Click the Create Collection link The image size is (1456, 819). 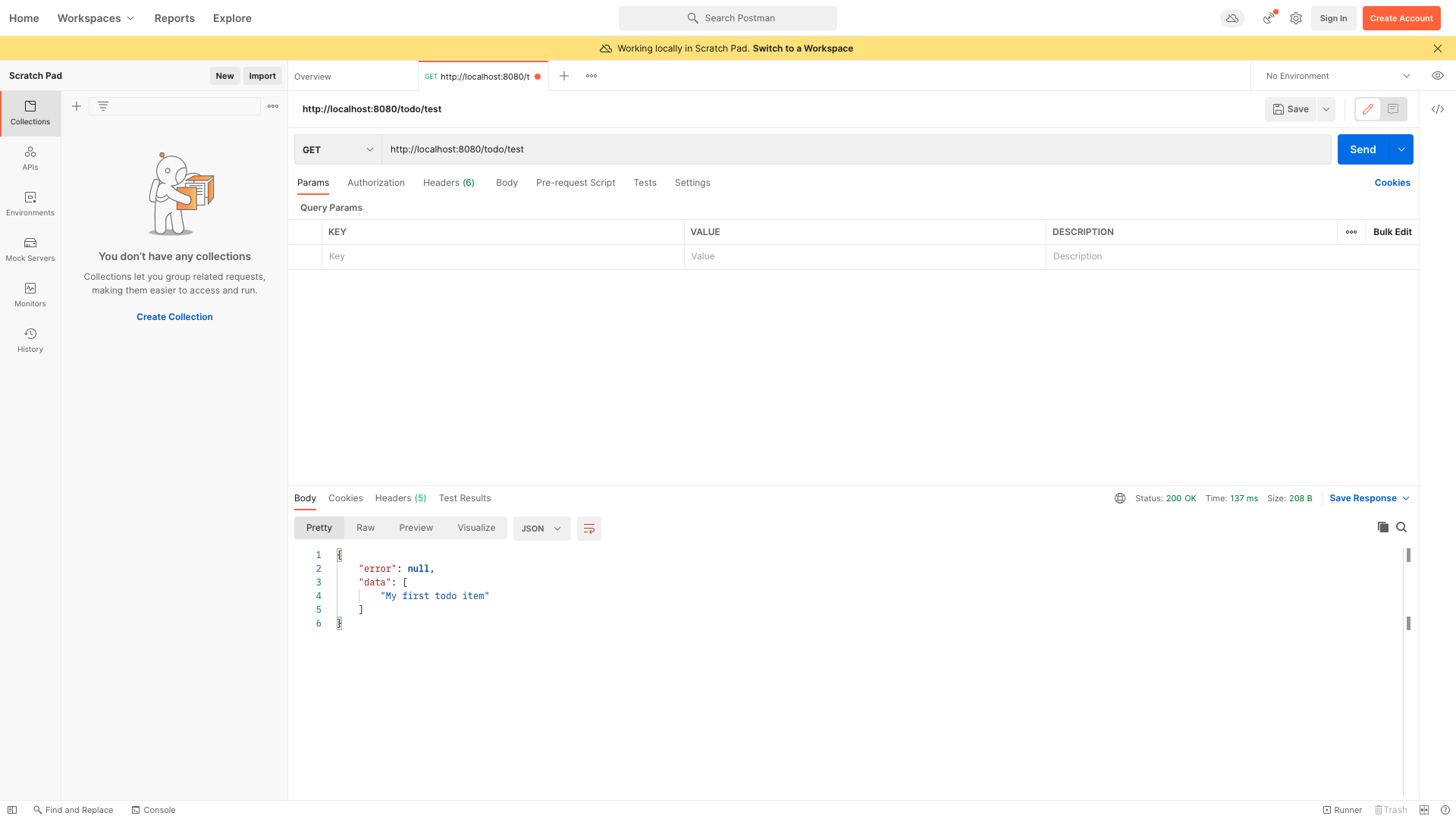tap(174, 317)
